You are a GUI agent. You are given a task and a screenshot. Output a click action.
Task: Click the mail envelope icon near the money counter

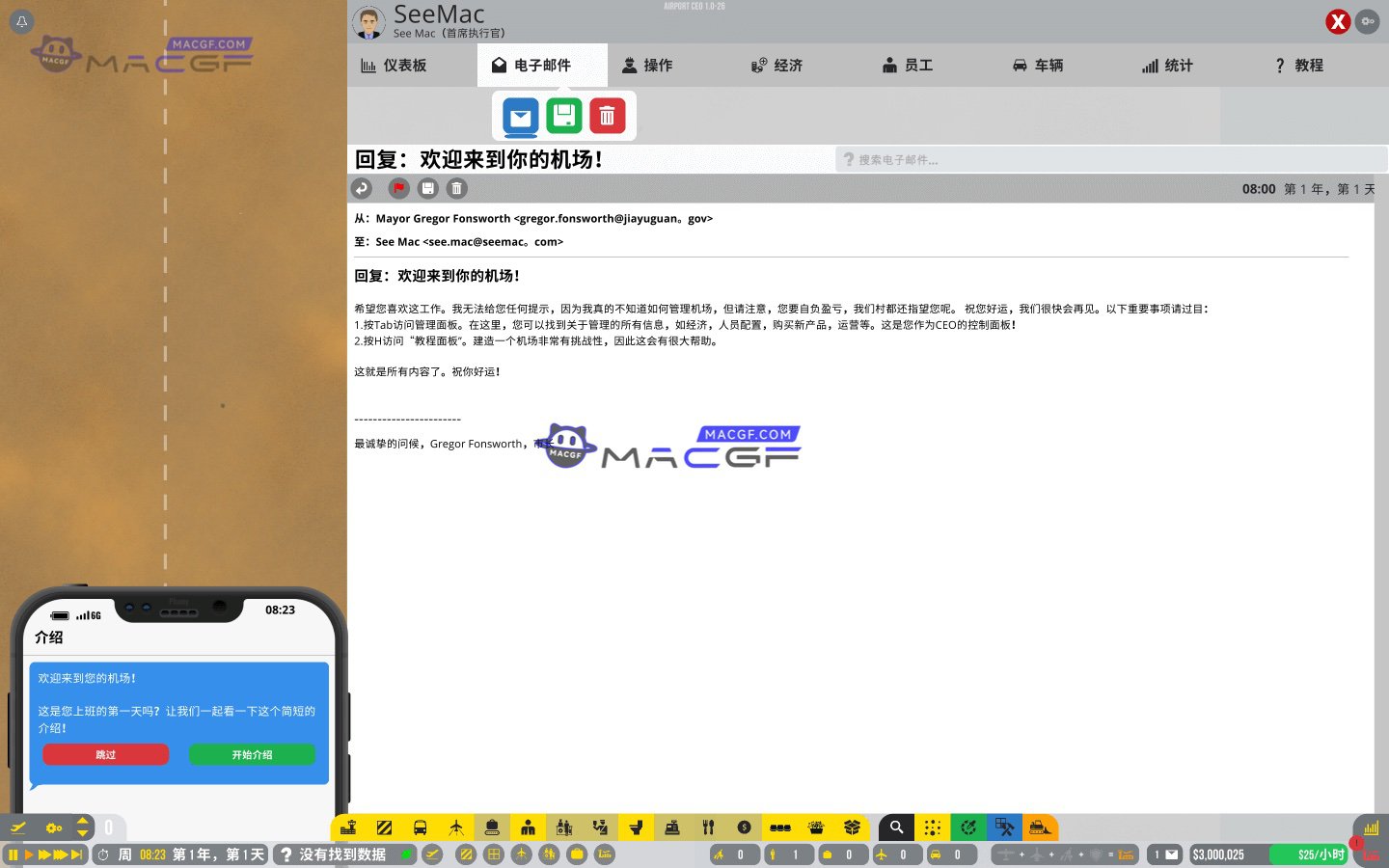pos(1170,854)
